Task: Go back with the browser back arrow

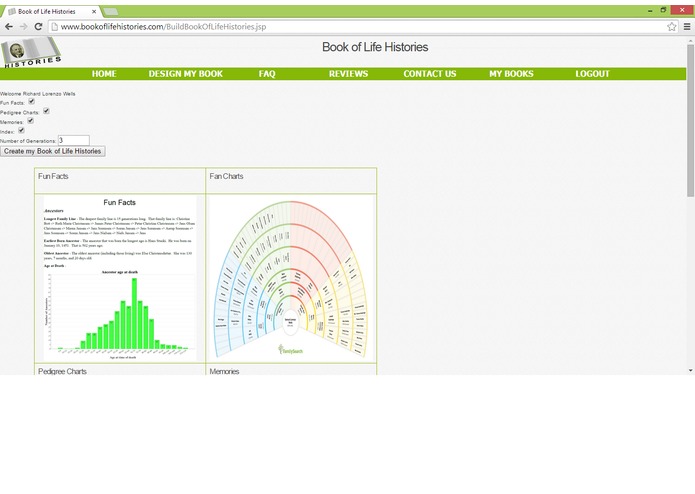Action: pyautogui.click(x=8, y=27)
